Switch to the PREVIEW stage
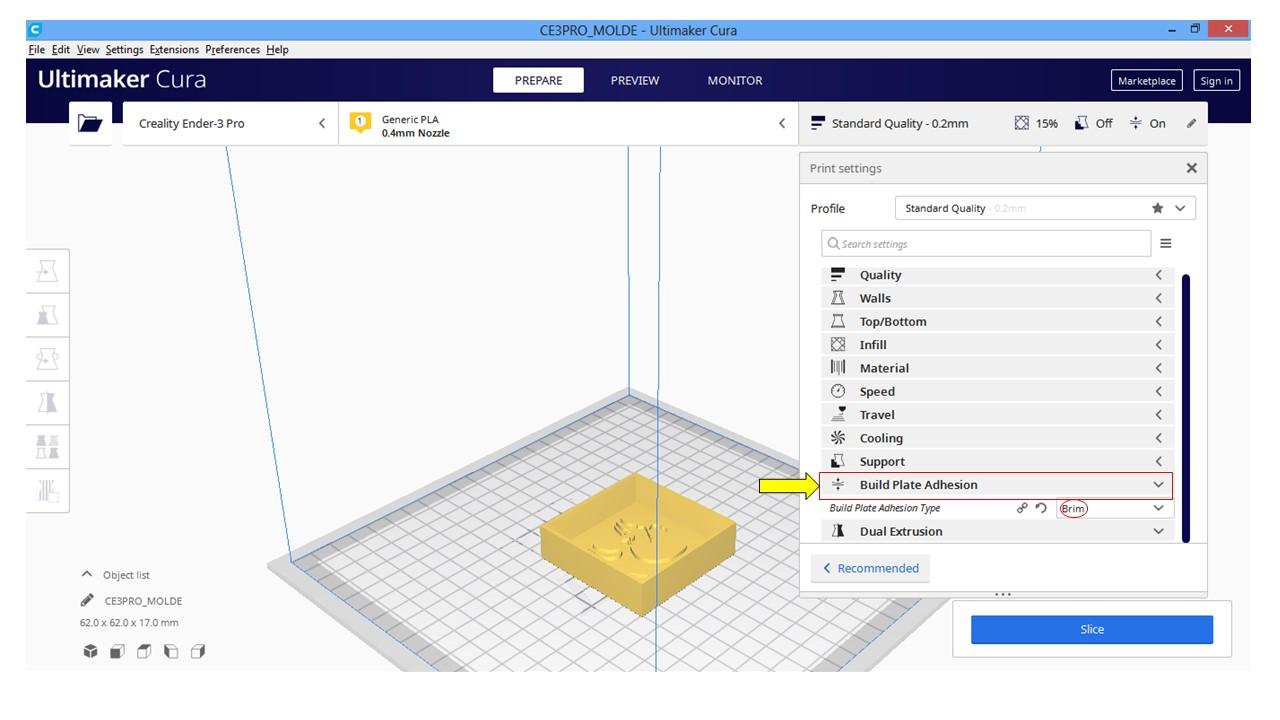The width and height of the screenshot is (1280, 720). coord(635,80)
